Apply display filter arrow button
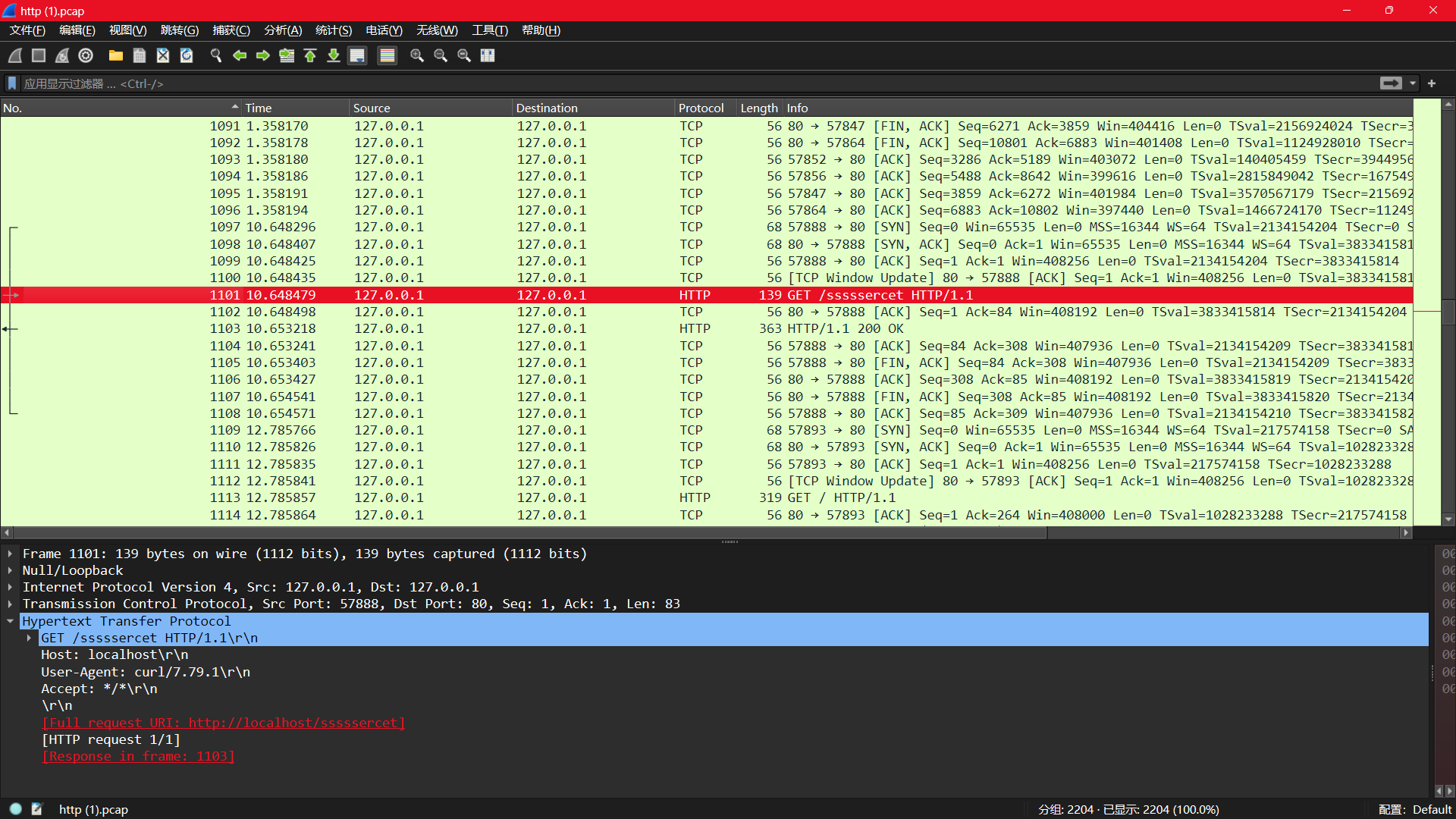Viewport: 1456px width, 819px height. [x=1391, y=83]
